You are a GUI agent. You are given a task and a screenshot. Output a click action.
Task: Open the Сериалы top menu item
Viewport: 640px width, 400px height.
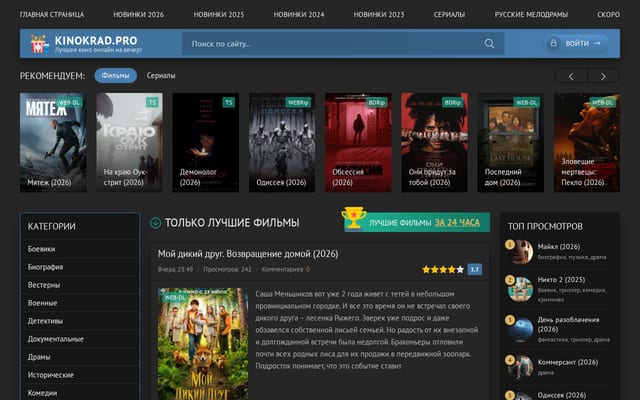[x=449, y=15]
